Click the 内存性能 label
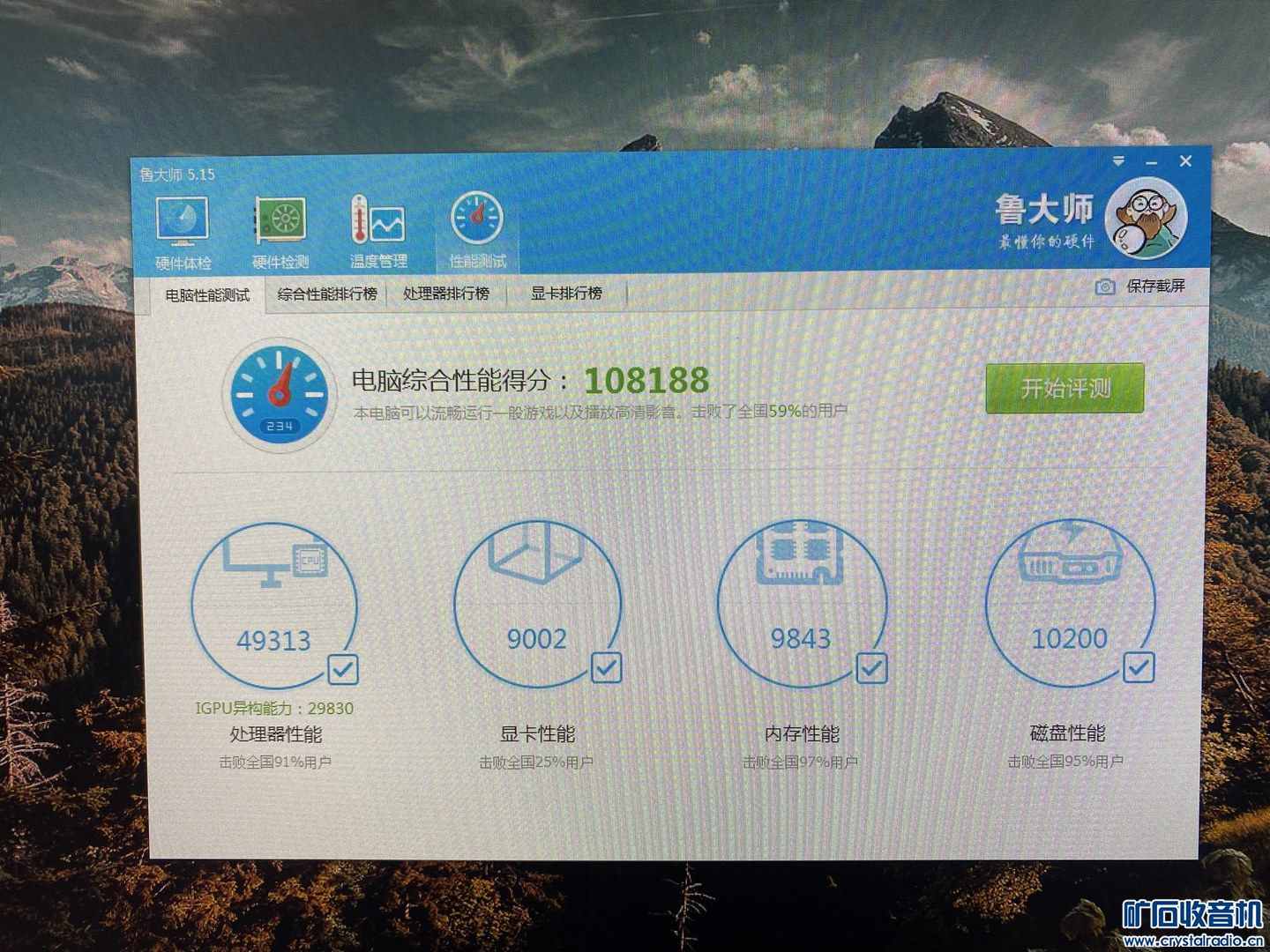The height and width of the screenshot is (952, 1270). [802, 733]
